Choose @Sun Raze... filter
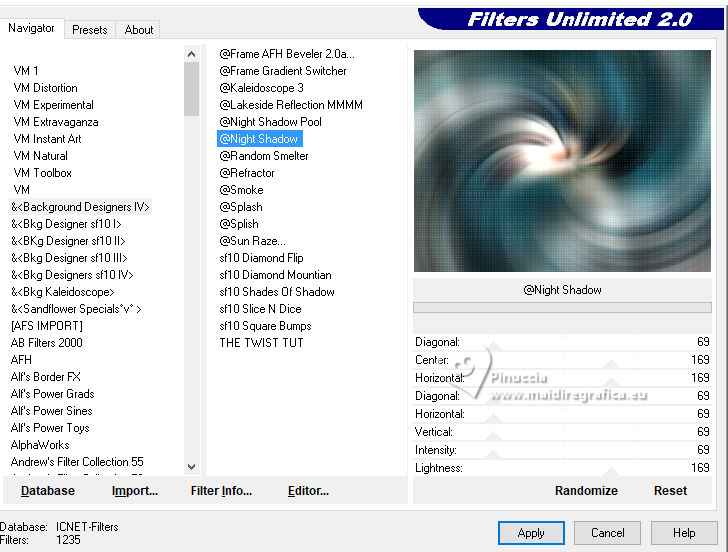 pyautogui.click(x=252, y=241)
